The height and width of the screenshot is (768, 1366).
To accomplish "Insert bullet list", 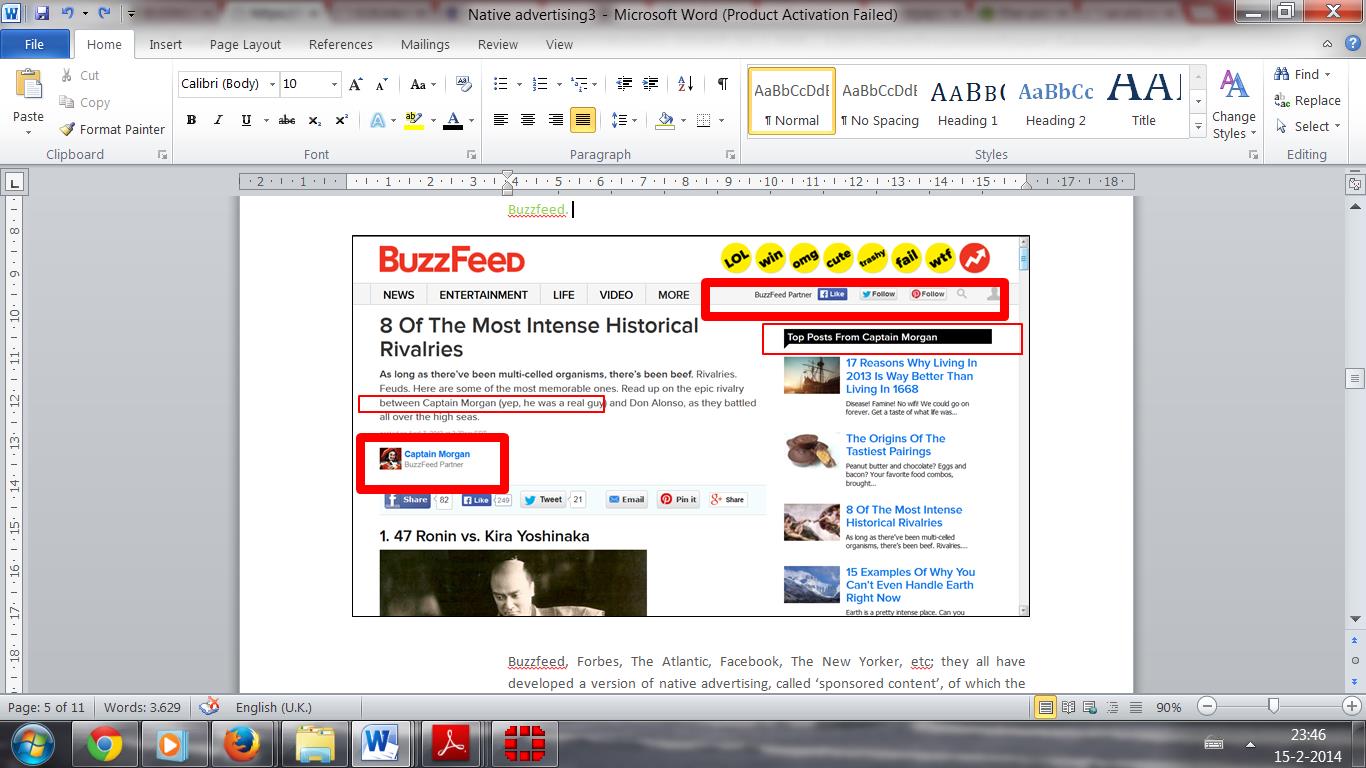I will [x=501, y=84].
